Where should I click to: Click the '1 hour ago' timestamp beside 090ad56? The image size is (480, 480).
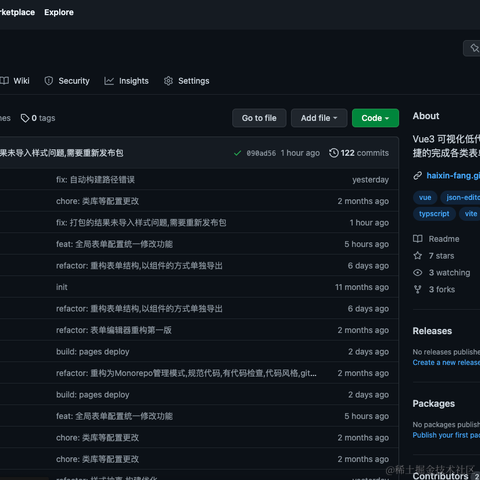[x=300, y=153]
